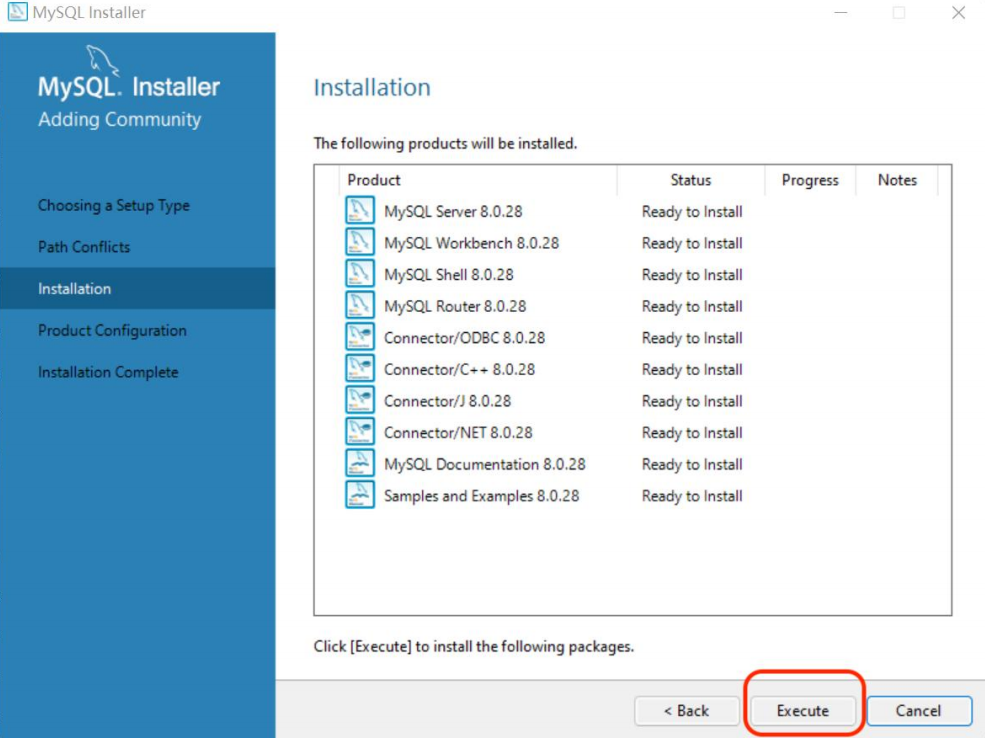Image resolution: width=985 pixels, height=738 pixels.
Task: Click 'The following products will be installed.' text
Action: (x=445, y=143)
